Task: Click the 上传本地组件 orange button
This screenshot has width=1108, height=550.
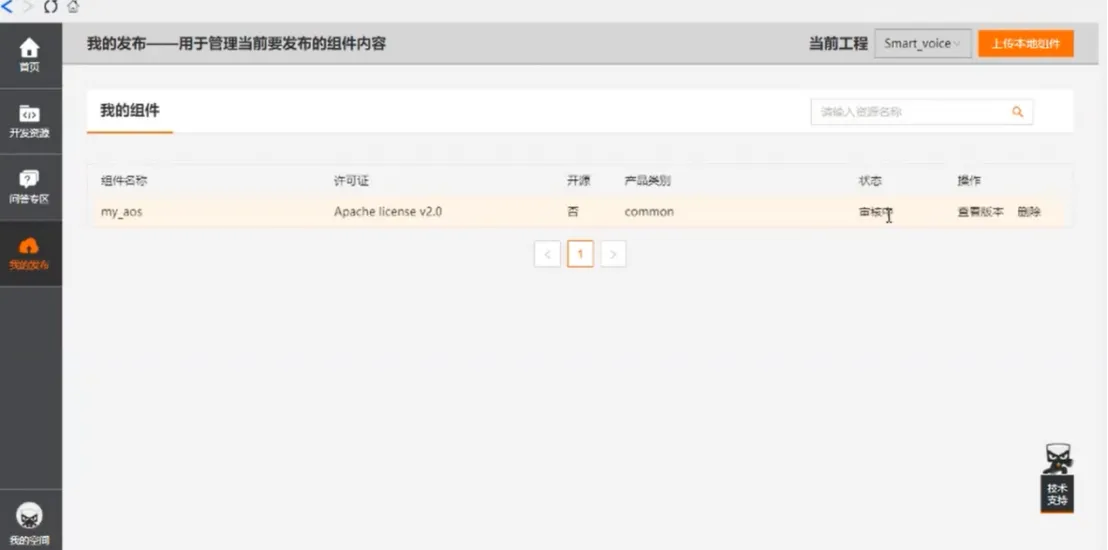Action: click(x=1026, y=43)
